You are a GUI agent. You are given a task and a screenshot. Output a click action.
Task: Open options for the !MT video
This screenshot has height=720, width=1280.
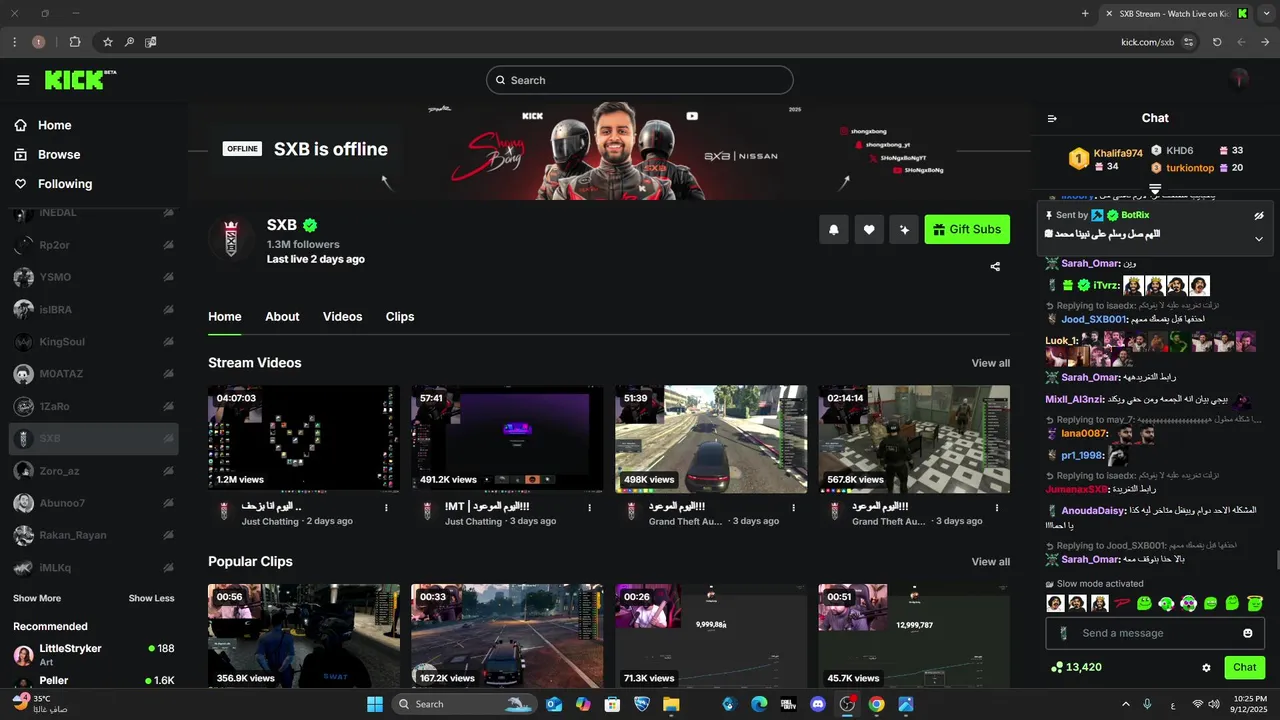tap(590, 507)
